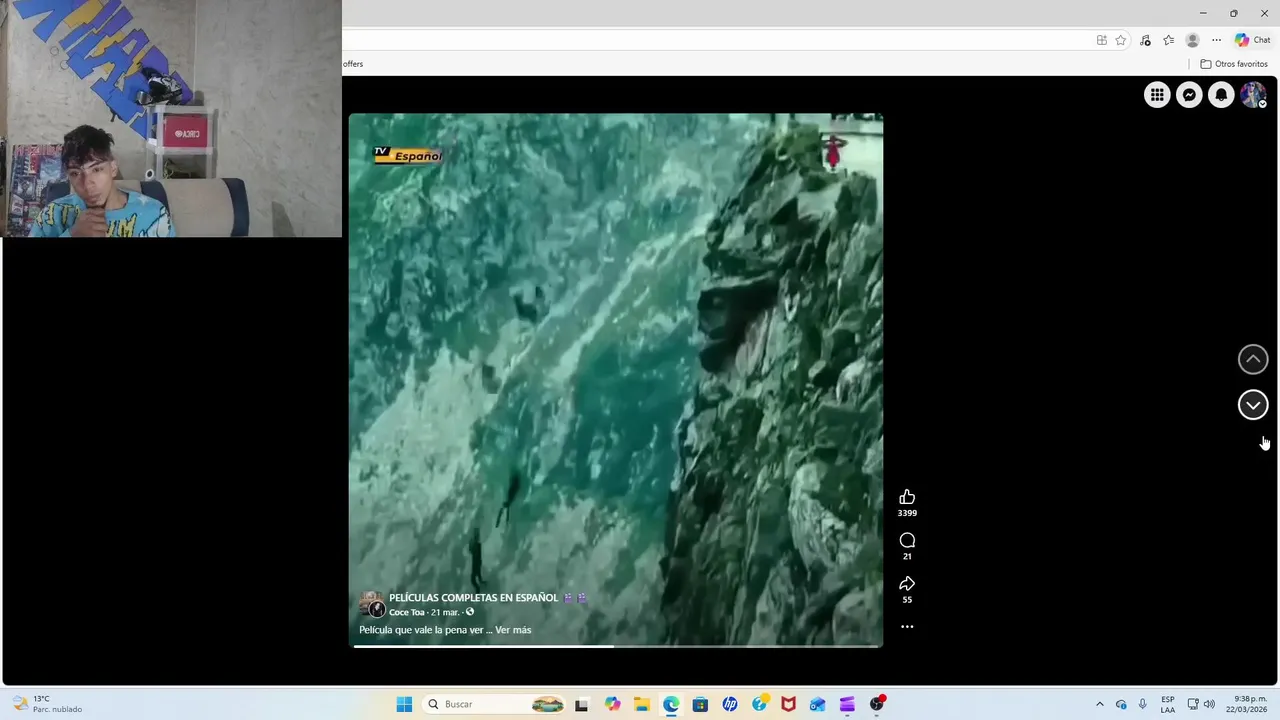Share the reel

(907, 584)
